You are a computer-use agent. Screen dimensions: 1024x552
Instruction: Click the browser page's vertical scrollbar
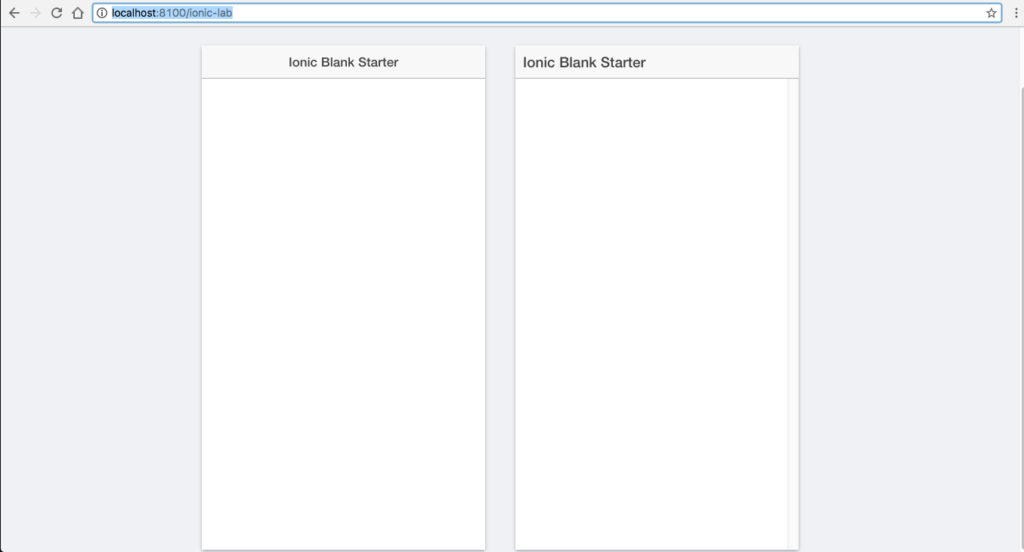point(1020,300)
